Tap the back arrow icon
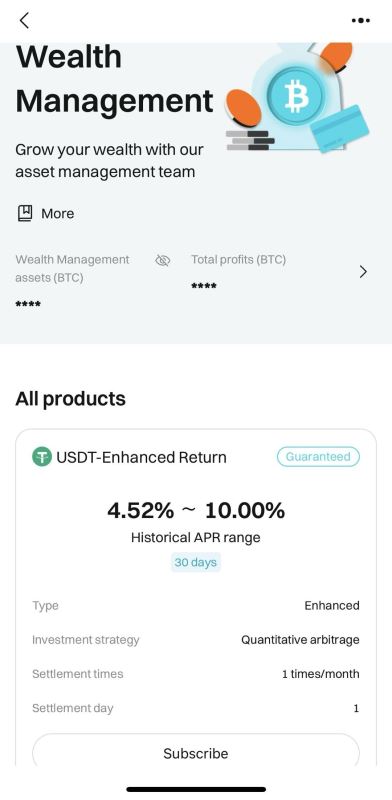Screen dimensions: 392x800 pyautogui.click(x=24, y=20)
